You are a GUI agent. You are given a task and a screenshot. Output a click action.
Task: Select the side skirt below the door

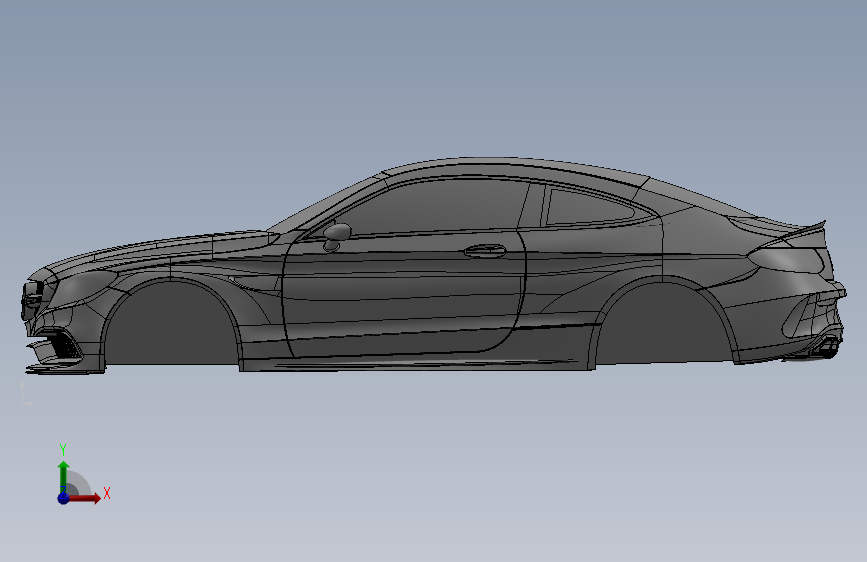418,362
